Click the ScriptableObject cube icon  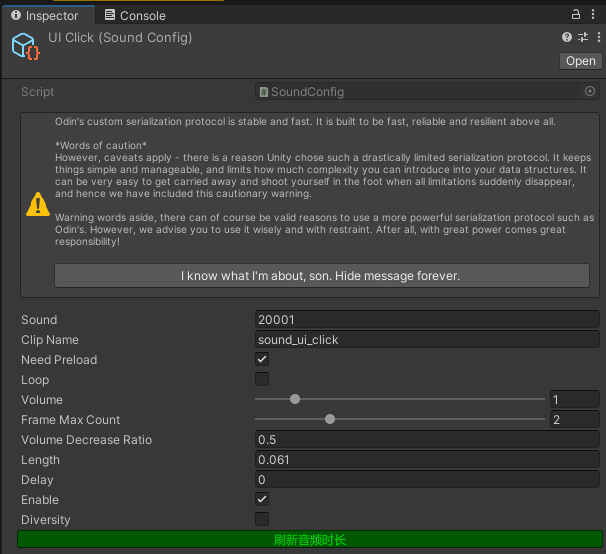pyautogui.click(x=25, y=46)
